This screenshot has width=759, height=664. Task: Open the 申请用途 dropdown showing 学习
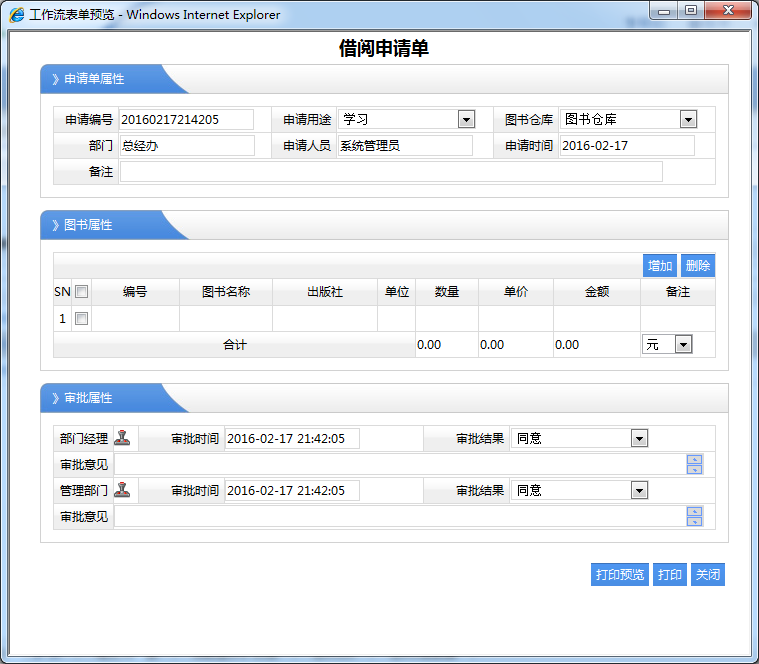click(x=466, y=120)
